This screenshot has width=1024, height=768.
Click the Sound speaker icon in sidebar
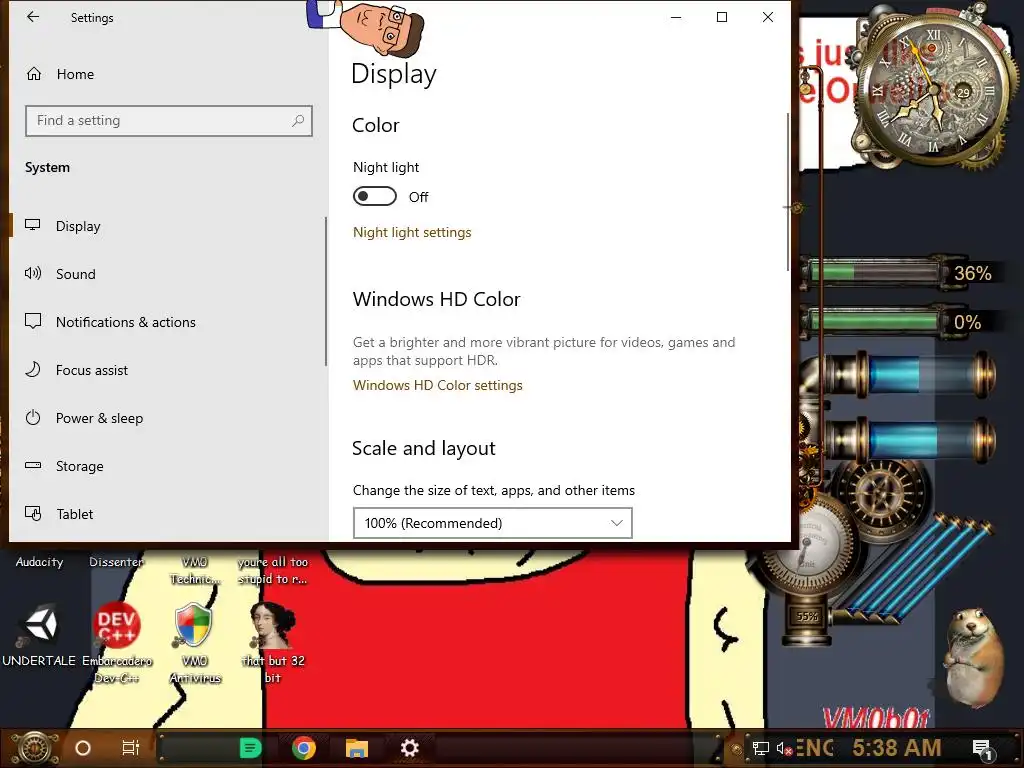[x=33, y=273]
